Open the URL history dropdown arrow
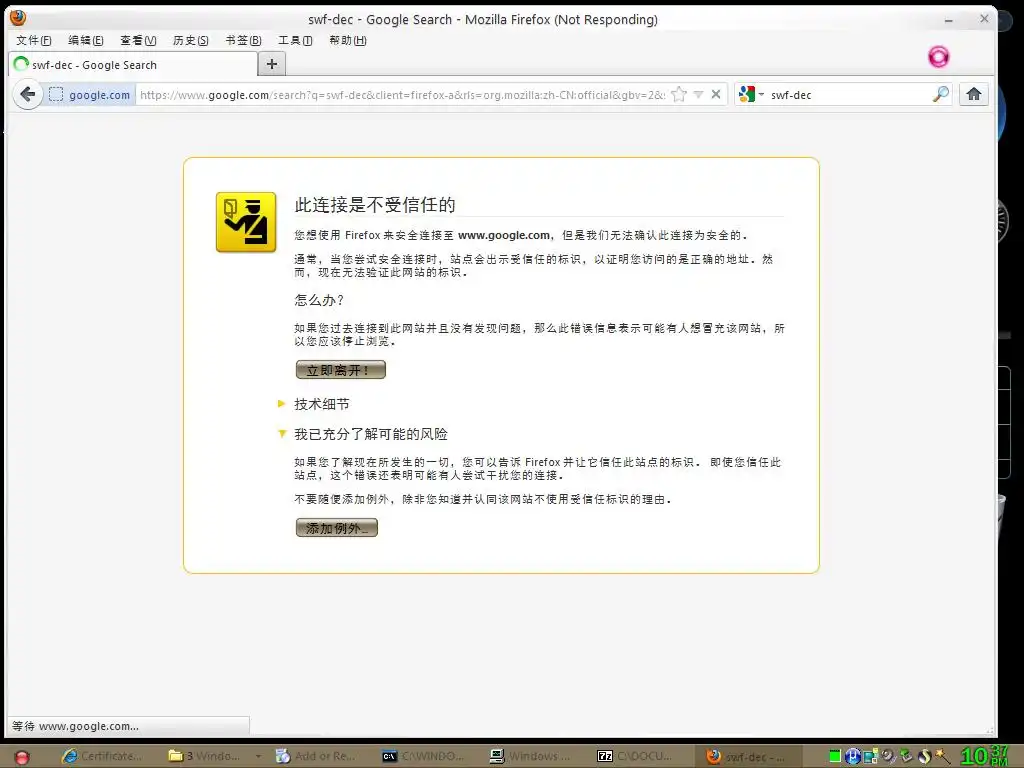Viewport: 1024px width, 768px height. [698, 95]
